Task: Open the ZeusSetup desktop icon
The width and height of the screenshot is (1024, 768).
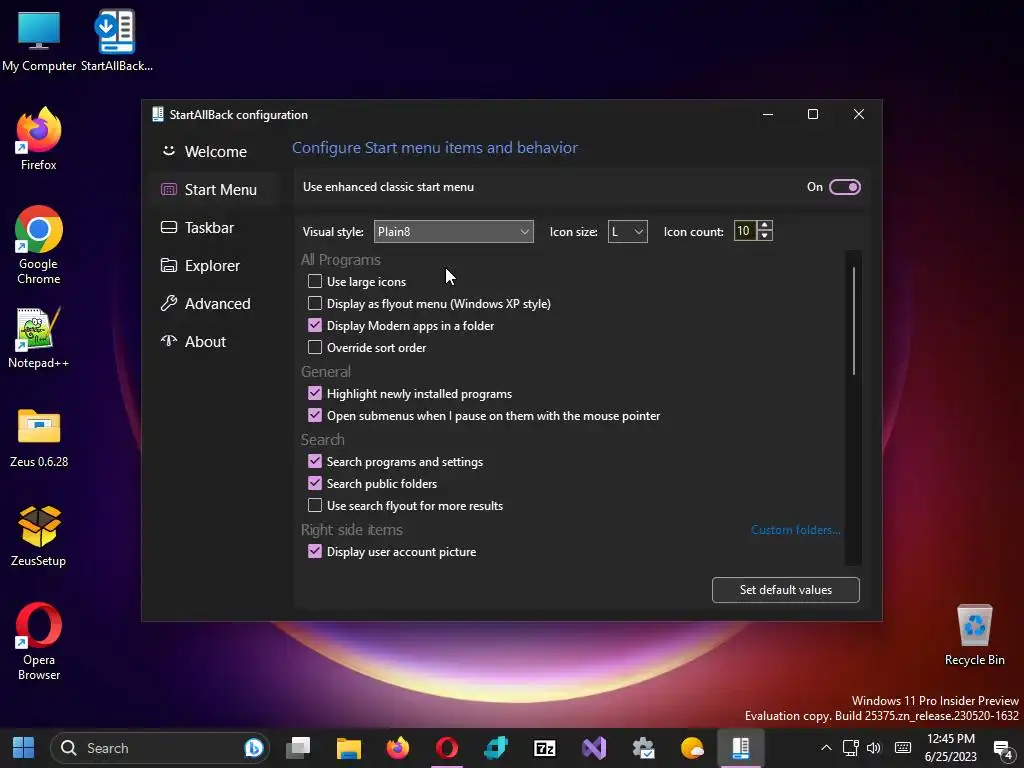Action: pyautogui.click(x=39, y=537)
